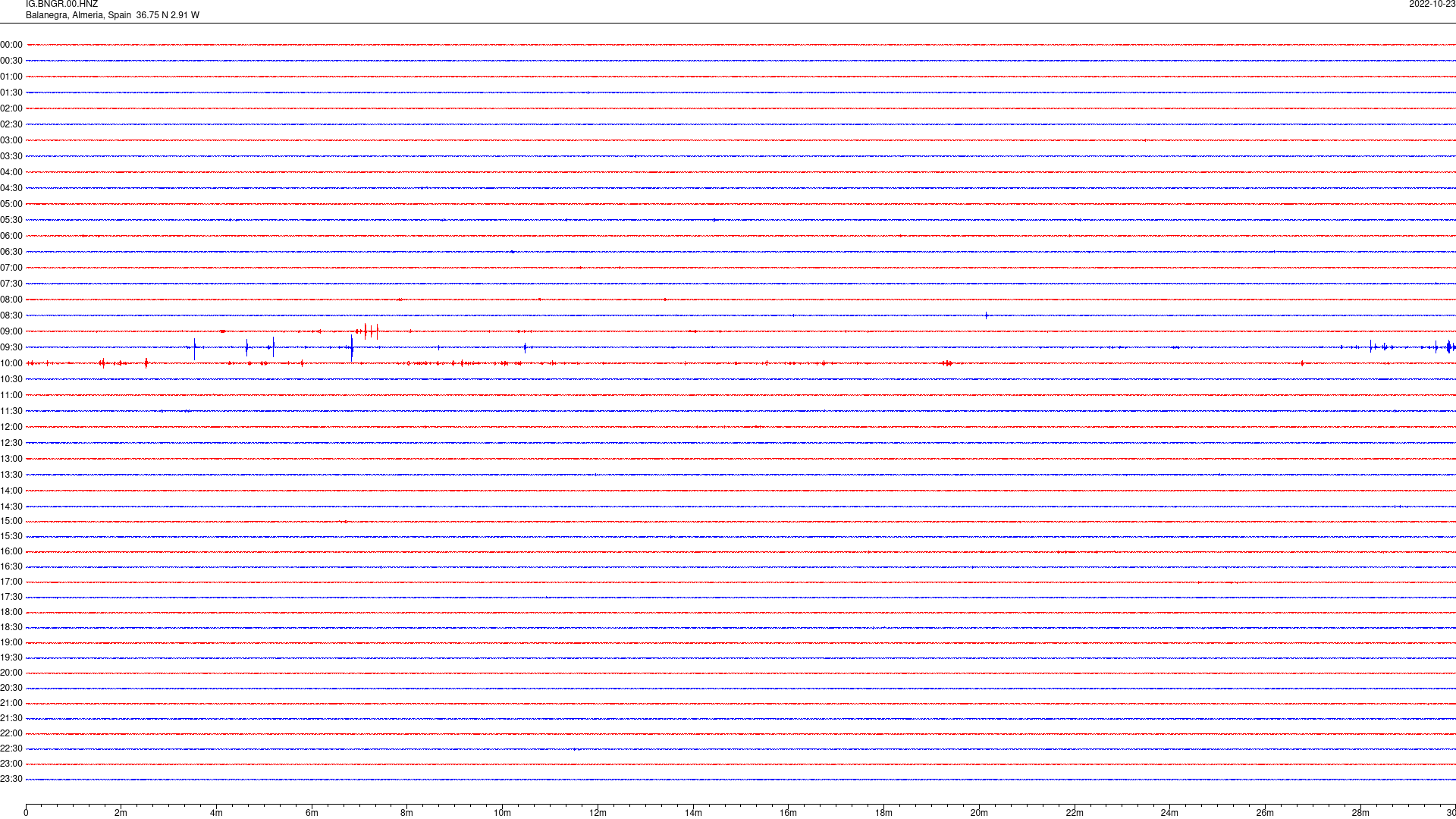This screenshot has width=1456, height=819.
Task: Select the 02:30 trace time label
Action: [x=11, y=124]
